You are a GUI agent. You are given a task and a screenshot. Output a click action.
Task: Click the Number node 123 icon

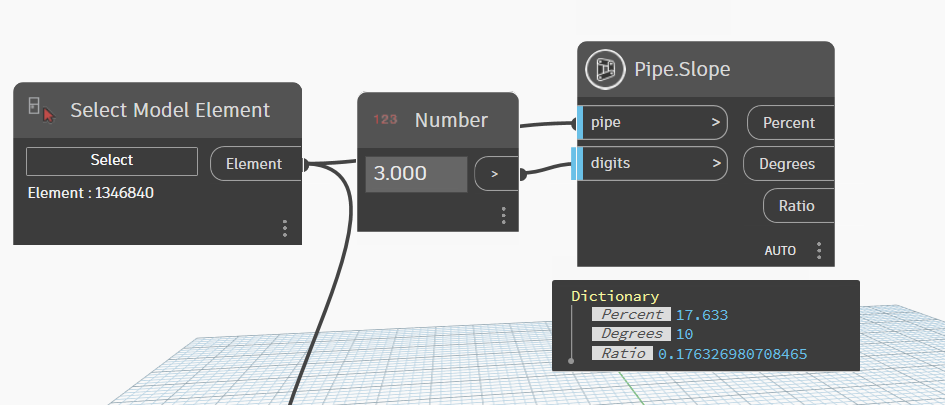(385, 120)
